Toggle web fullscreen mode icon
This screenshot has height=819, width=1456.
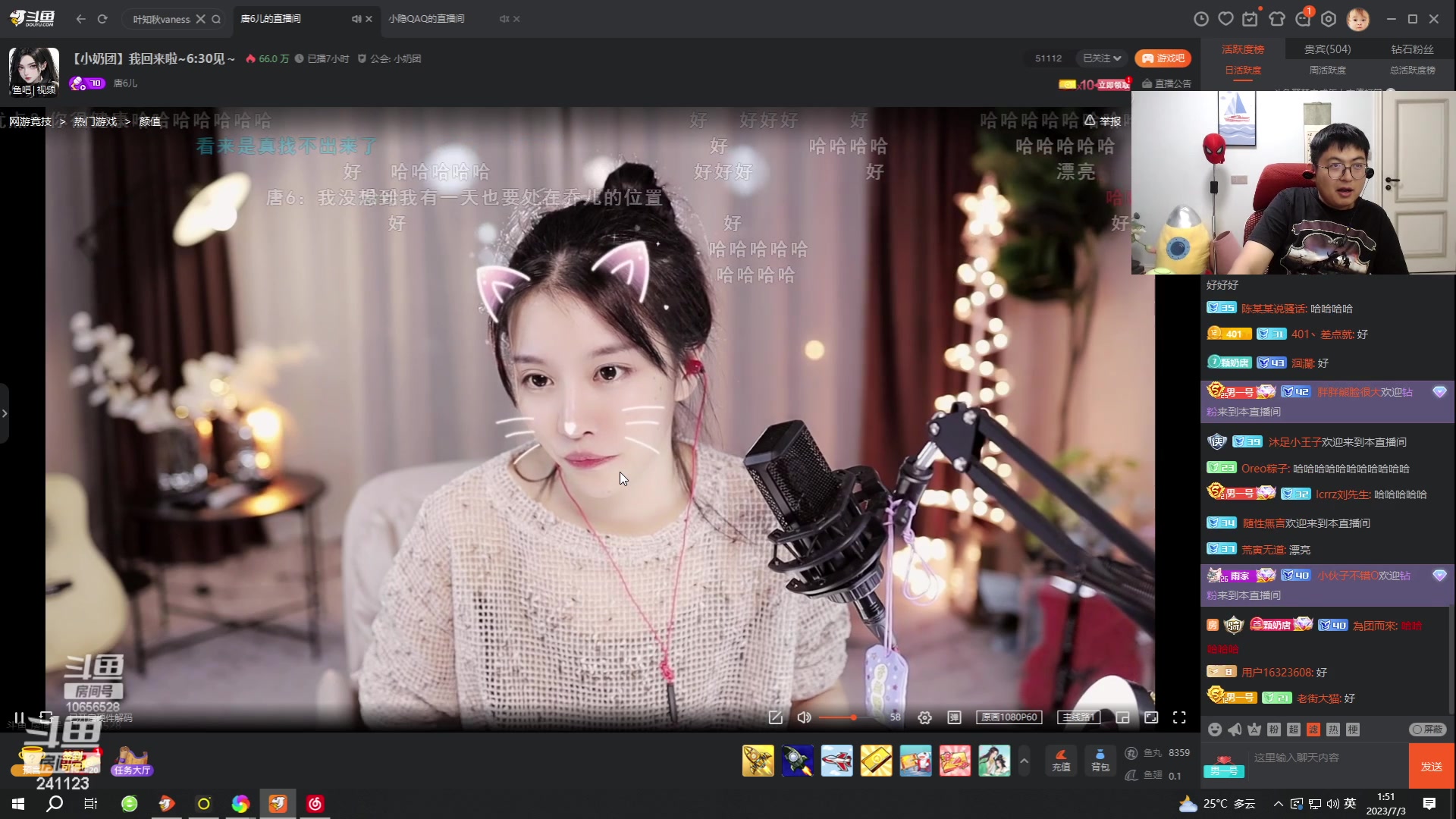point(1151,717)
